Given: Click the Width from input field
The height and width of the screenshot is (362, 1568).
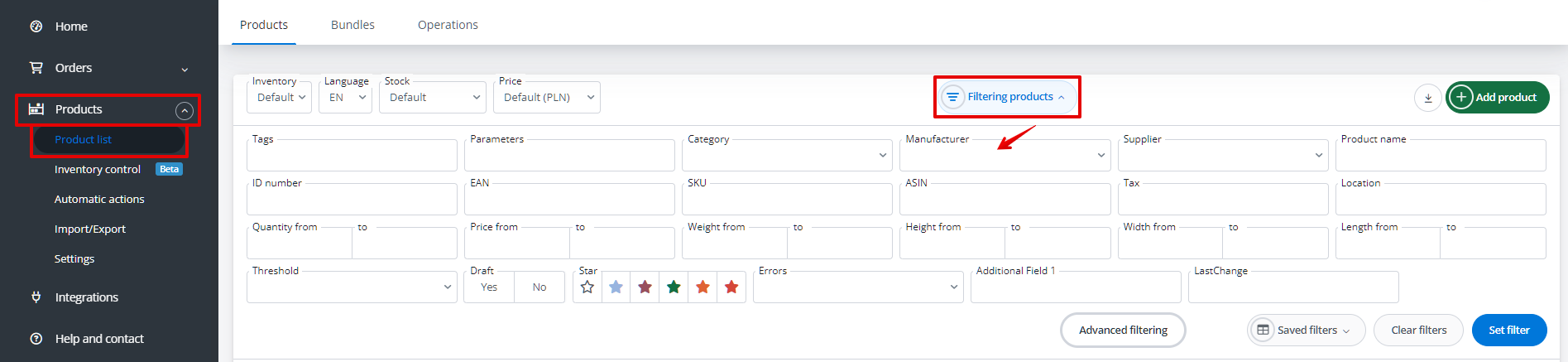Looking at the screenshot, I should pos(1170,243).
